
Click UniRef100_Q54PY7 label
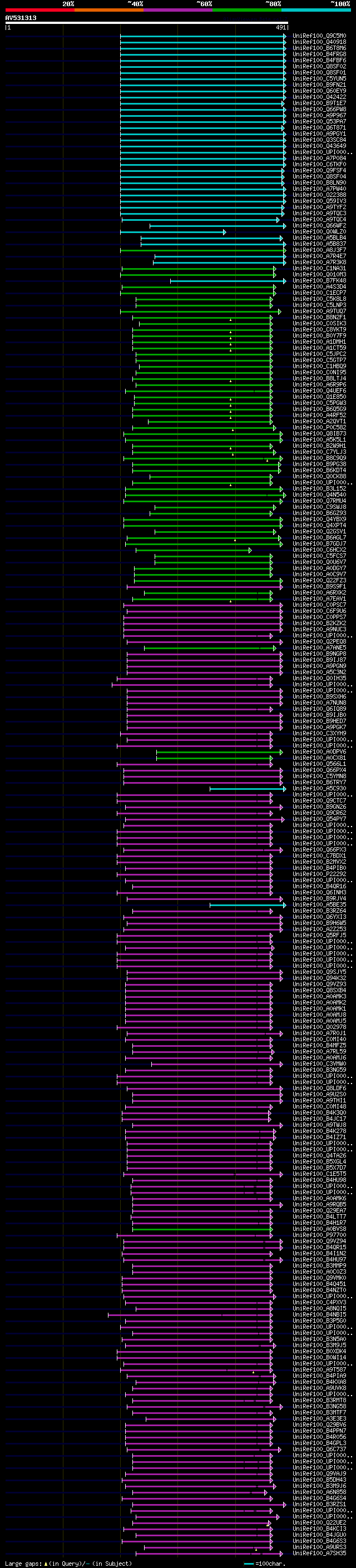tap(319, 819)
